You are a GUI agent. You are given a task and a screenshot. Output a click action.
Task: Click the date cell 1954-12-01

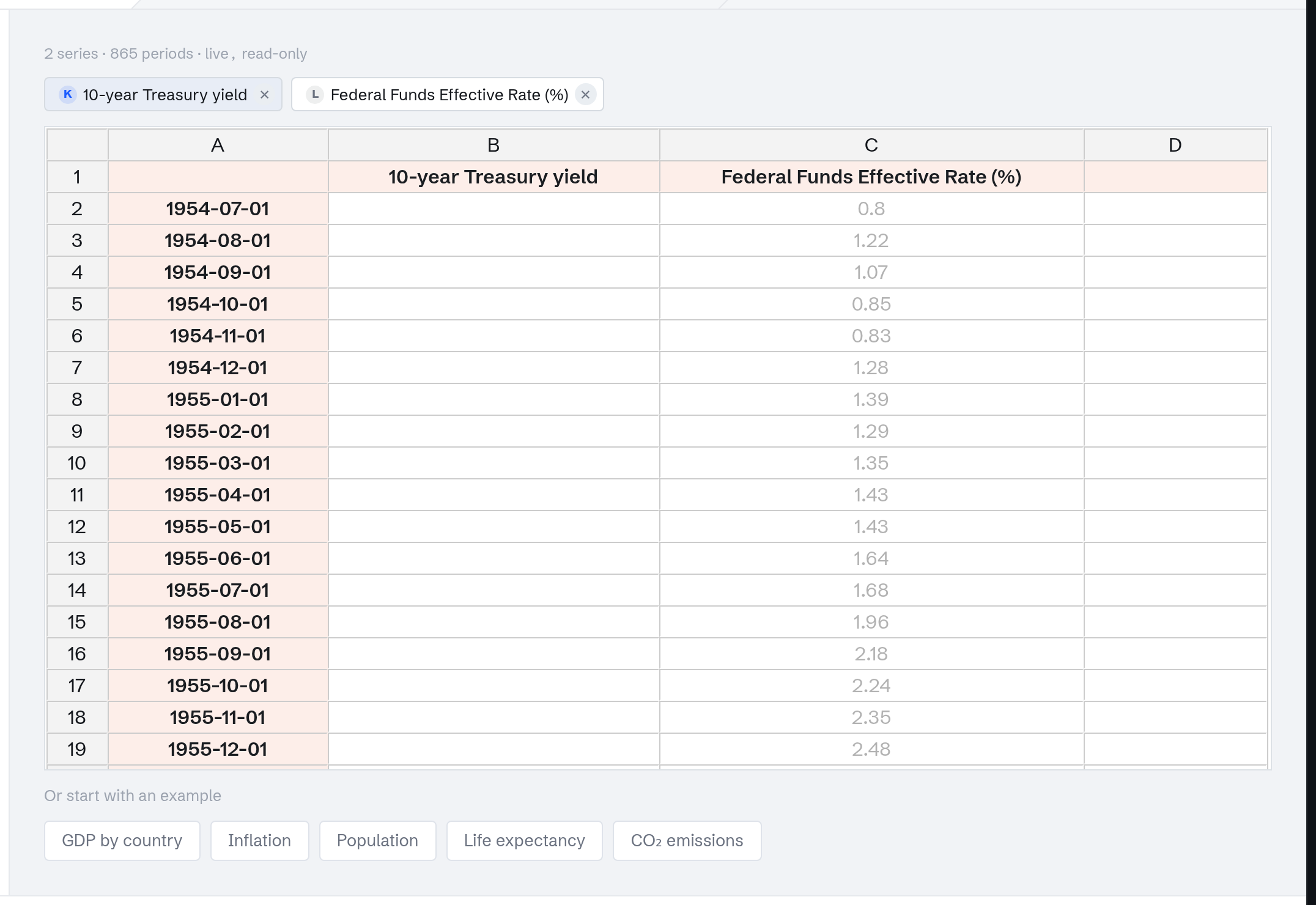point(218,368)
